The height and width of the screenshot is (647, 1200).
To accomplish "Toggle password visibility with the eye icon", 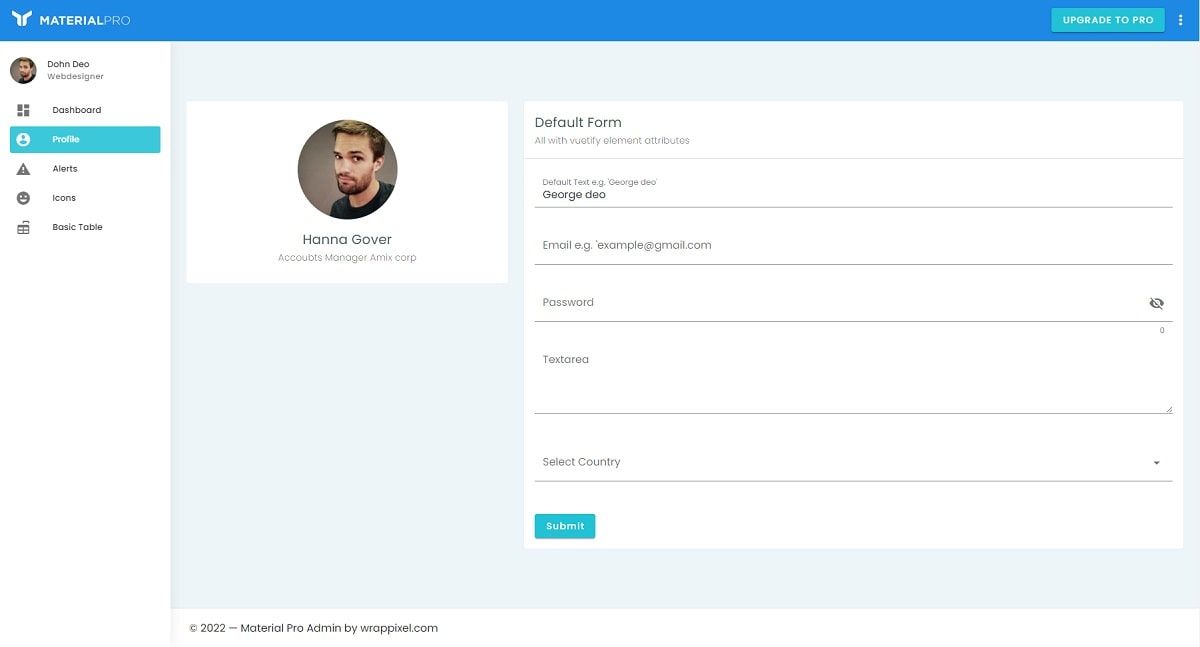I will point(1157,302).
